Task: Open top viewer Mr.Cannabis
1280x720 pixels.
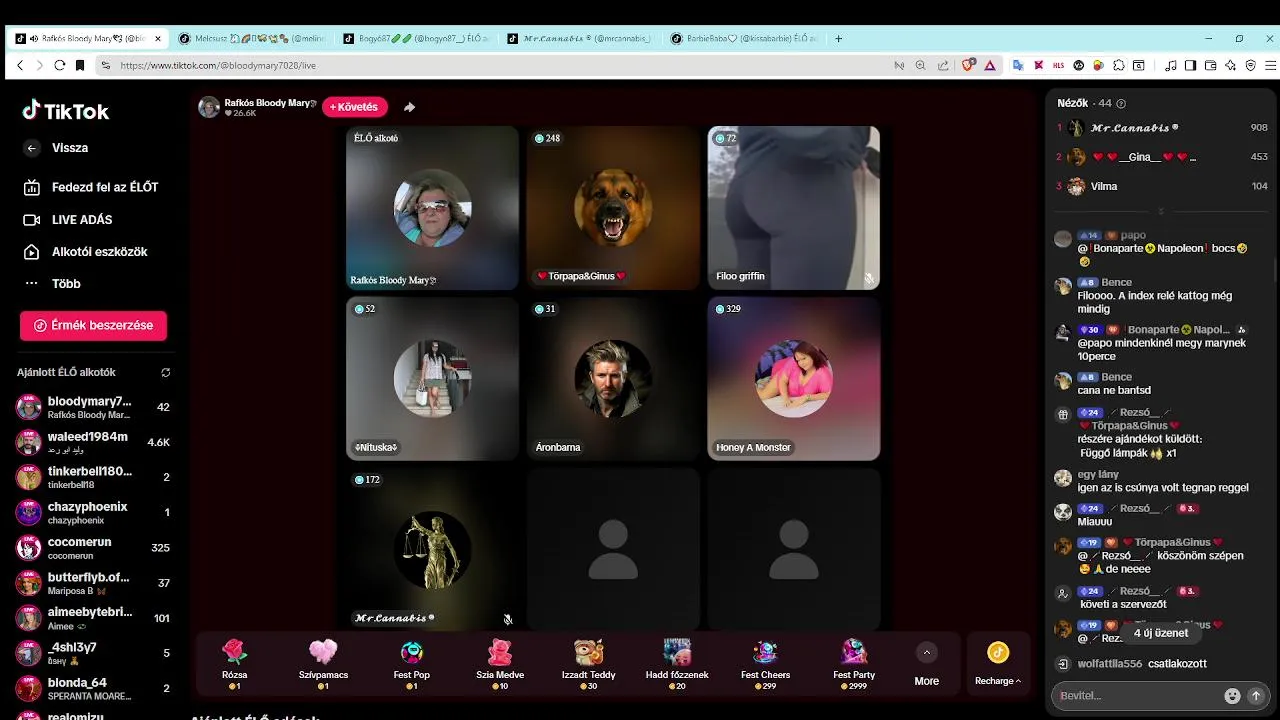Action: (1162, 128)
